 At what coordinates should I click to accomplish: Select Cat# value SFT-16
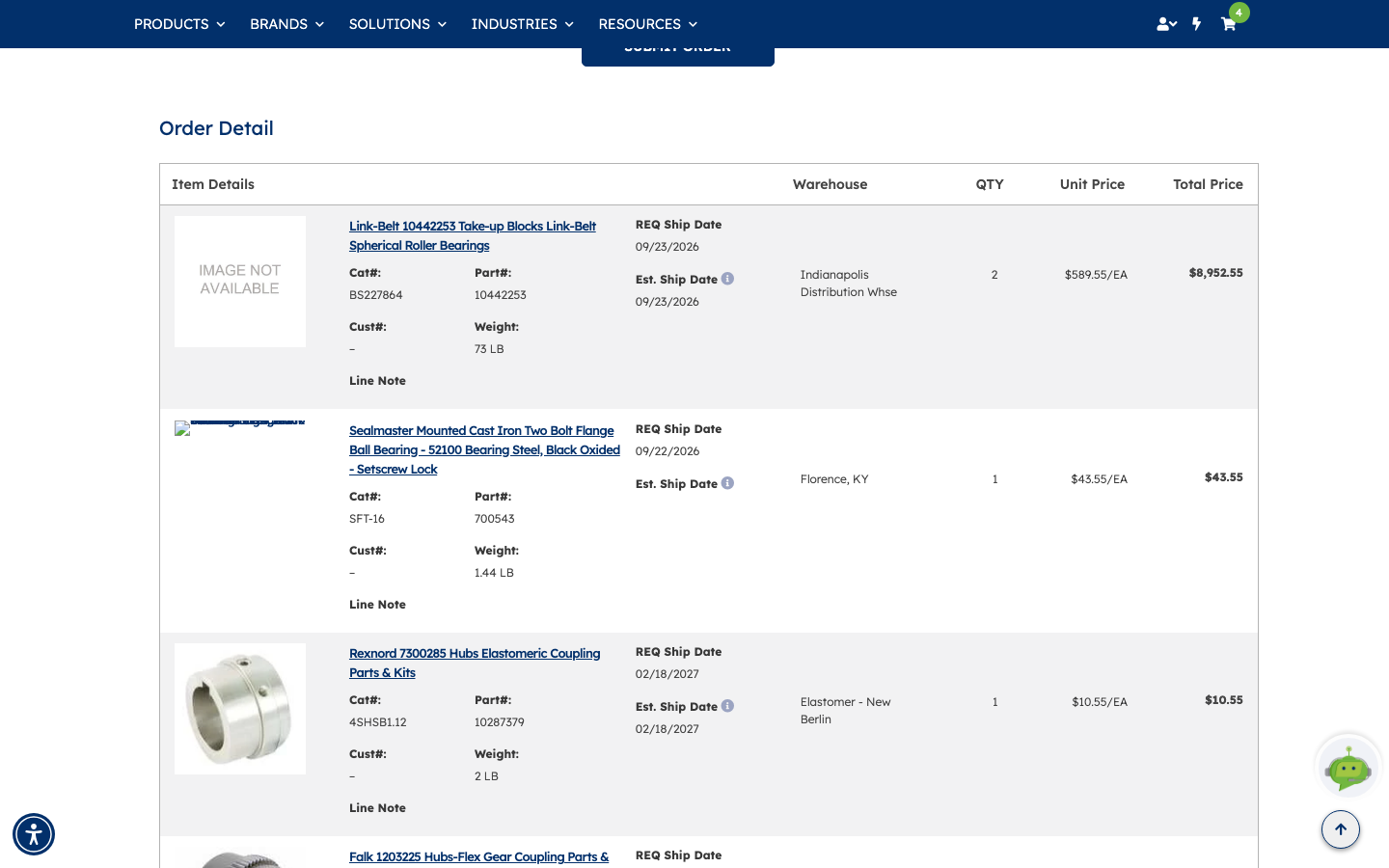367,519
